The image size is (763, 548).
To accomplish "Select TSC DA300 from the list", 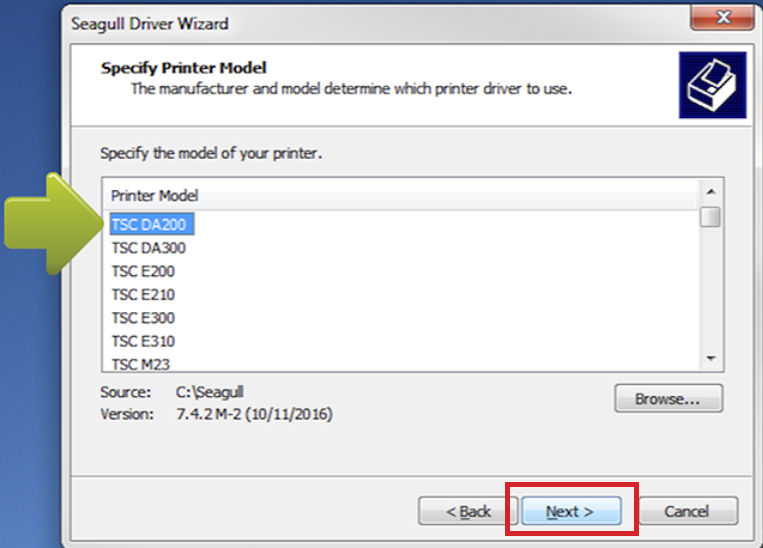I will [x=149, y=248].
